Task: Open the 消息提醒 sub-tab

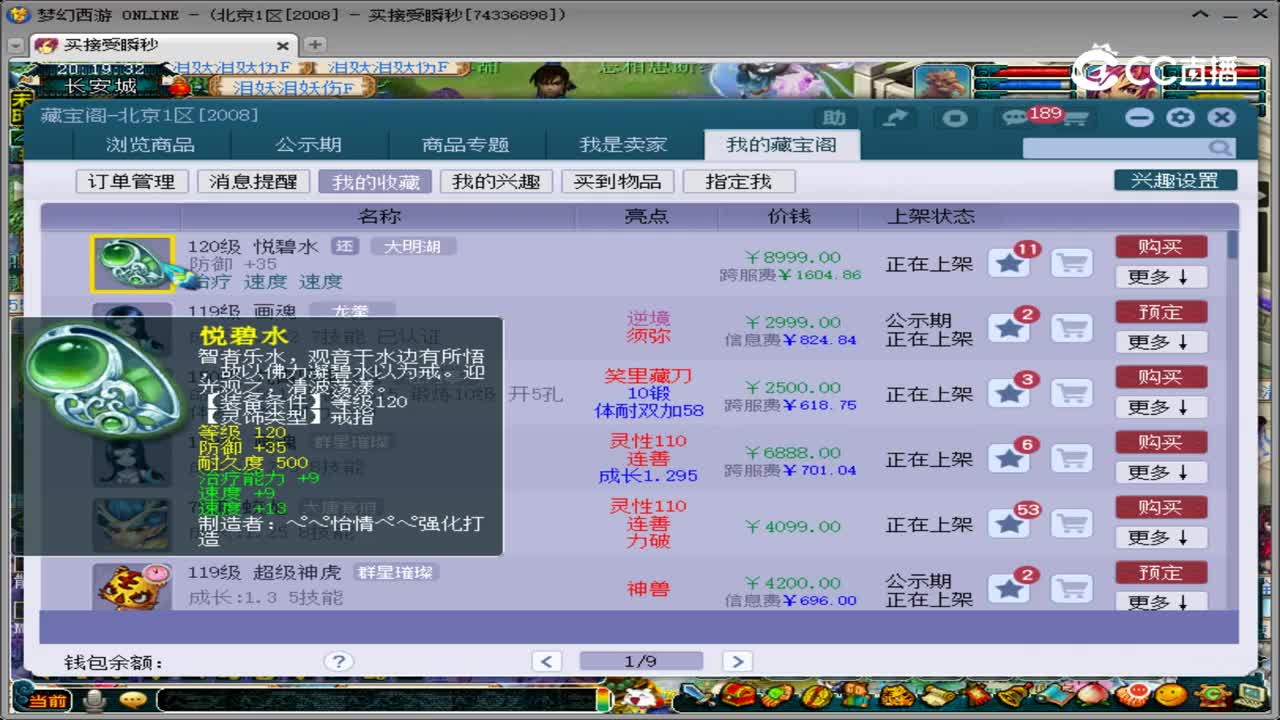Action: pyautogui.click(x=253, y=182)
